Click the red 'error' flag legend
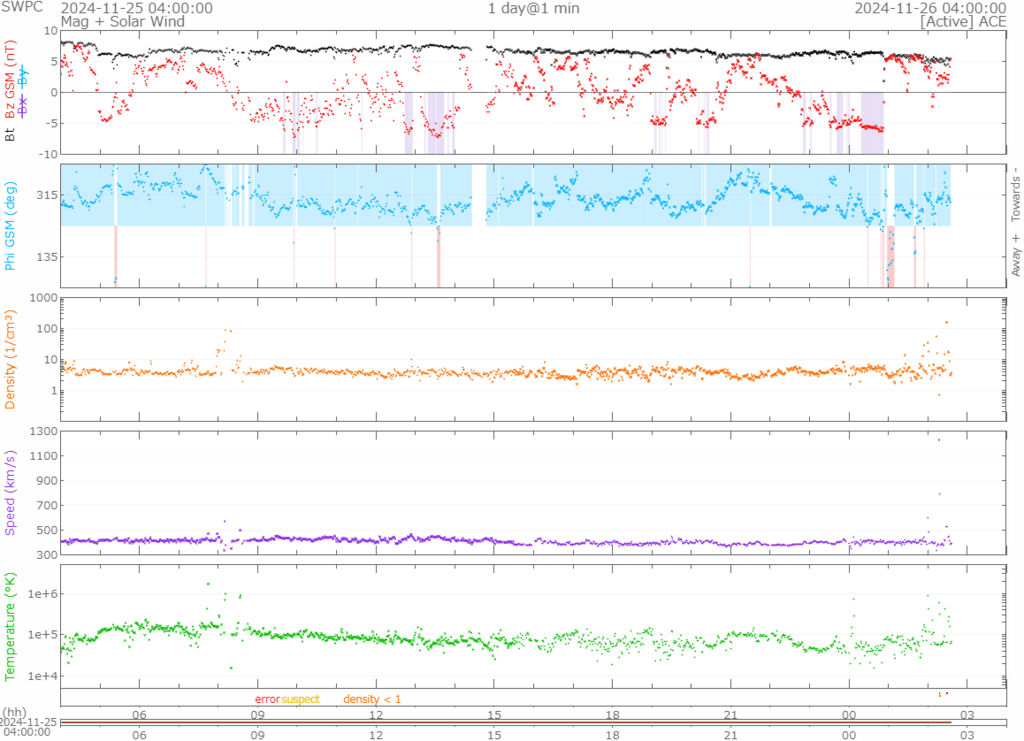Screen dimensions: 1024x741 (x=267, y=699)
